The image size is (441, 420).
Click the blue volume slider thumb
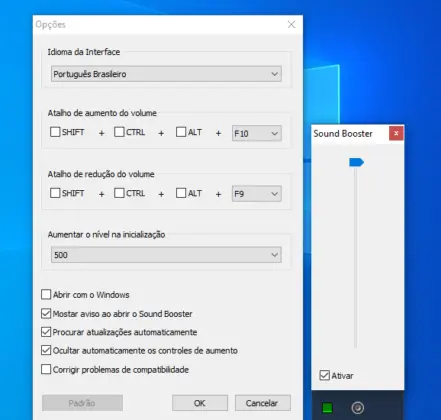(356, 163)
